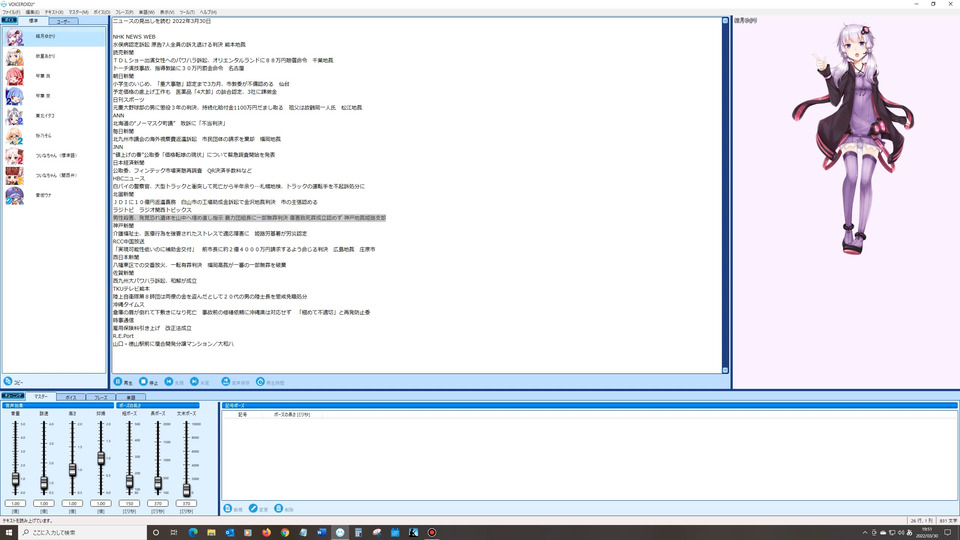Click the コピー copy icon under voice list
This screenshot has width=960, height=540.
pos(8,381)
